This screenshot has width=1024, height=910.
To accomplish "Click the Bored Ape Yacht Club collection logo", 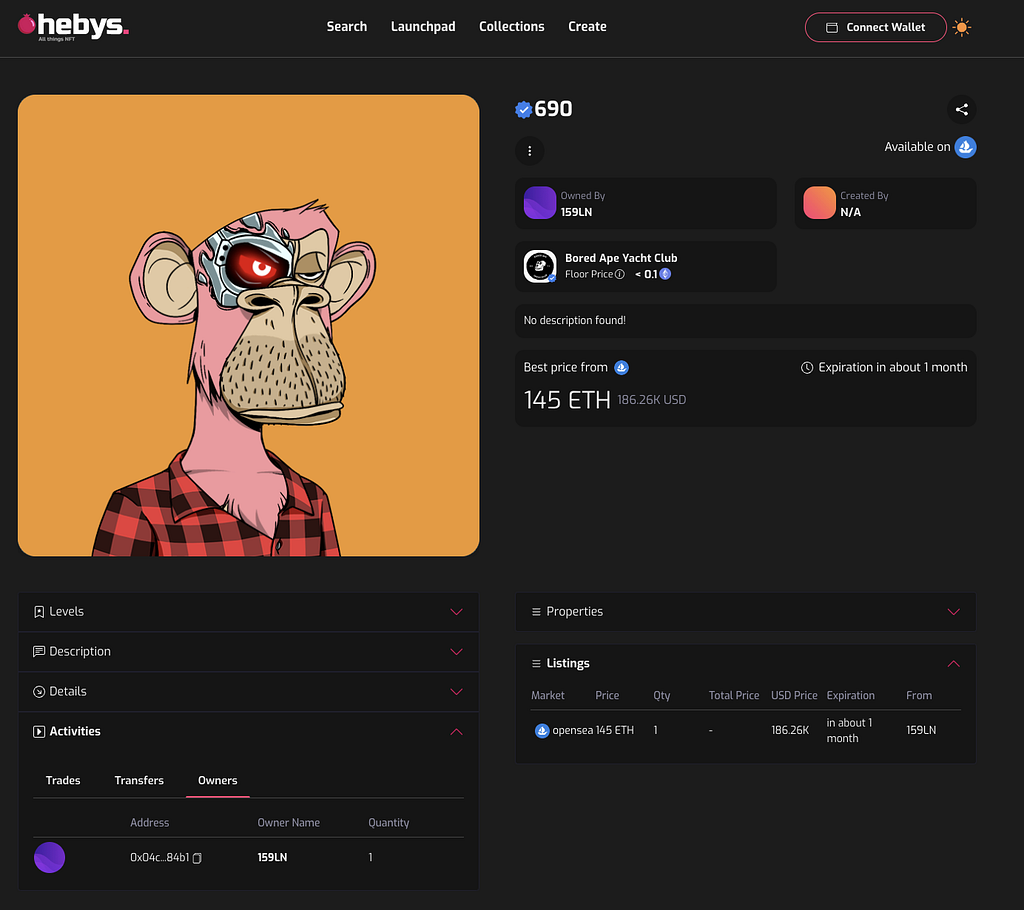I will point(540,266).
